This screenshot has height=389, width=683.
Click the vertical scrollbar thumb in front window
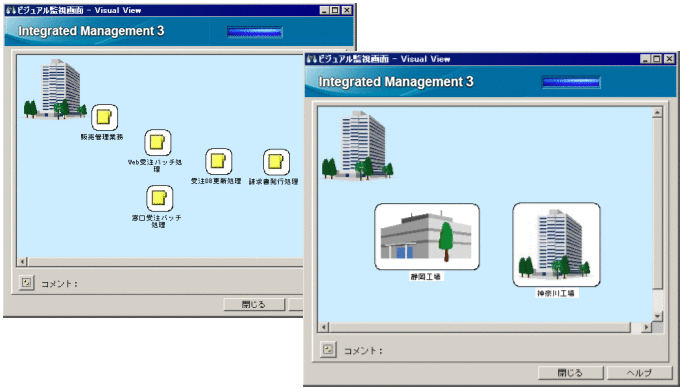point(657,203)
